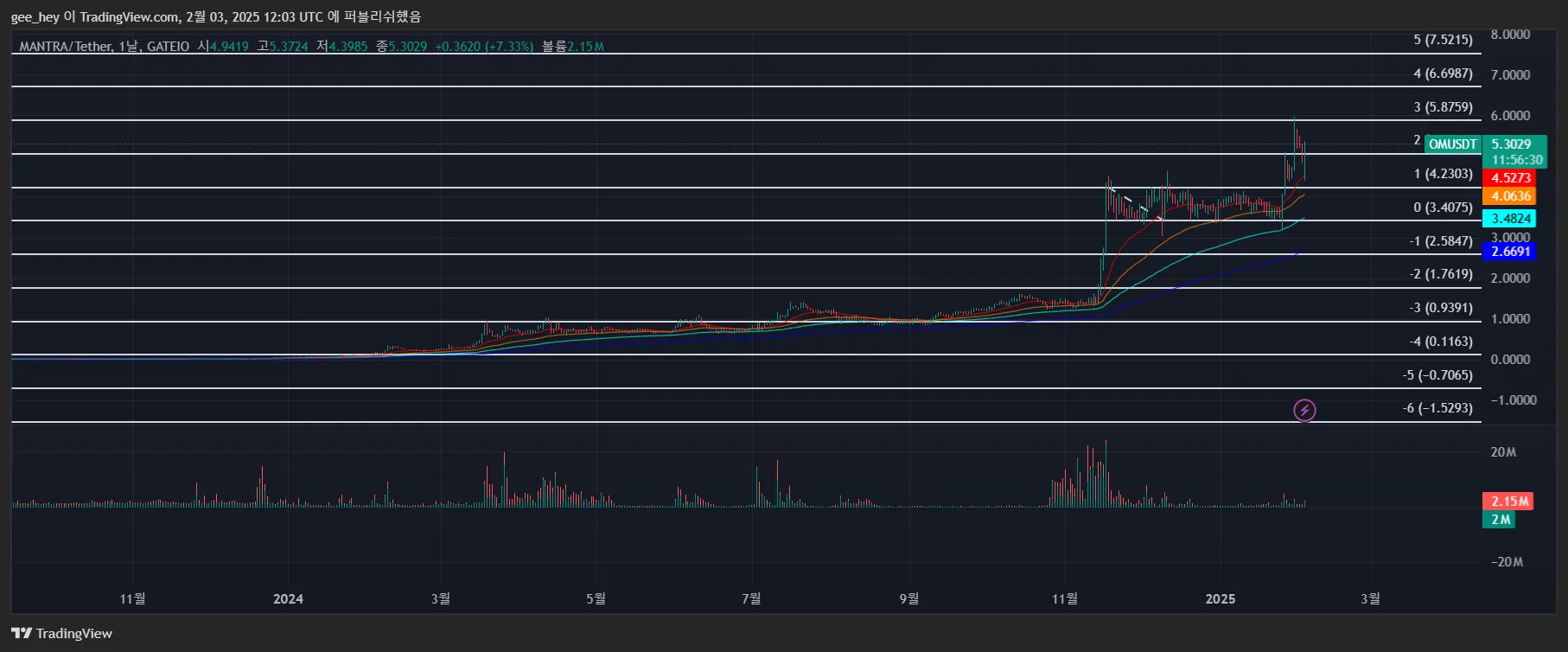Click the OMUSDT symbol price tag

click(1453, 144)
